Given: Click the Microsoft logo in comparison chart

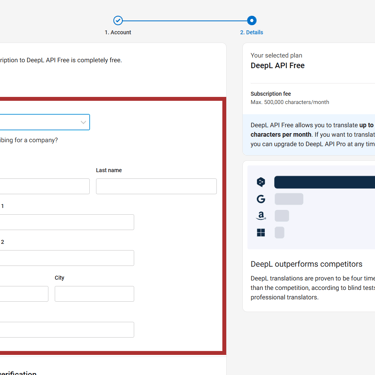Looking at the screenshot, I should click(x=261, y=232).
